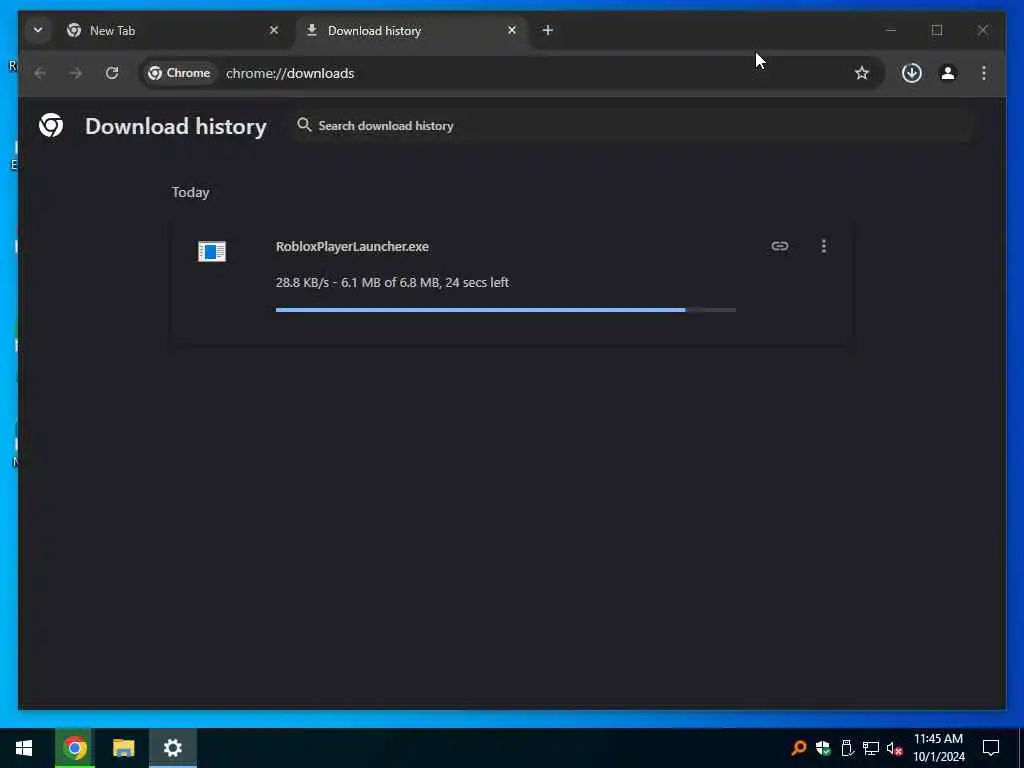Open Settings gear in the taskbar
1024x768 pixels.
(172, 748)
